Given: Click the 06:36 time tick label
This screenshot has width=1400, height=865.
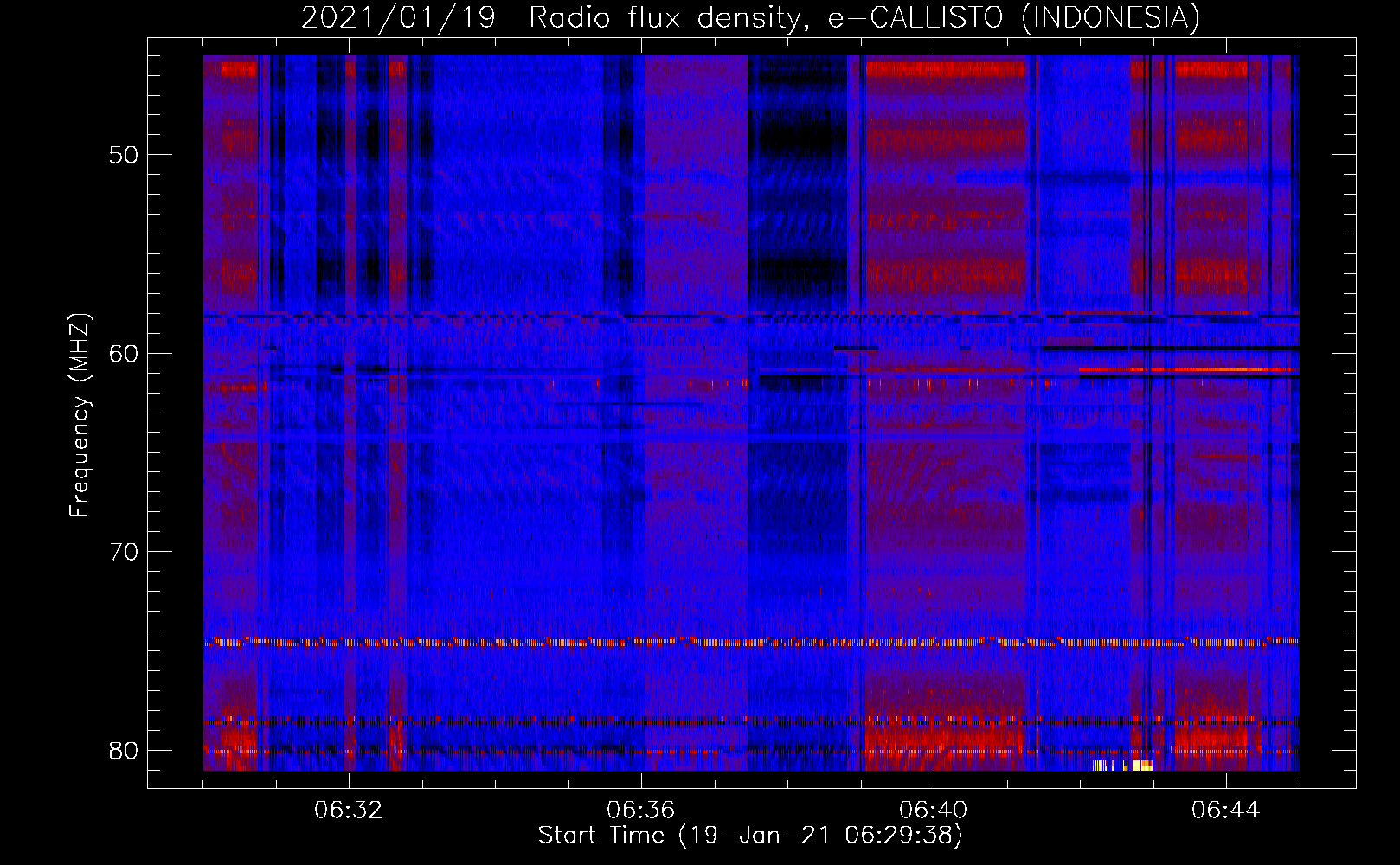Looking at the screenshot, I should 641,810.
